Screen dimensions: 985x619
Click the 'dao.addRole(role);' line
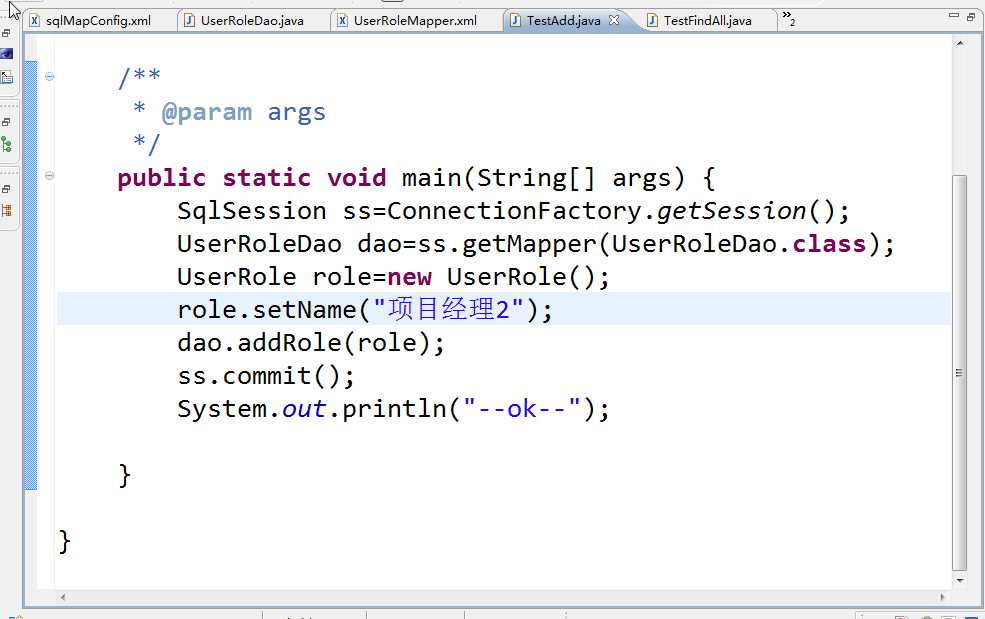(311, 343)
